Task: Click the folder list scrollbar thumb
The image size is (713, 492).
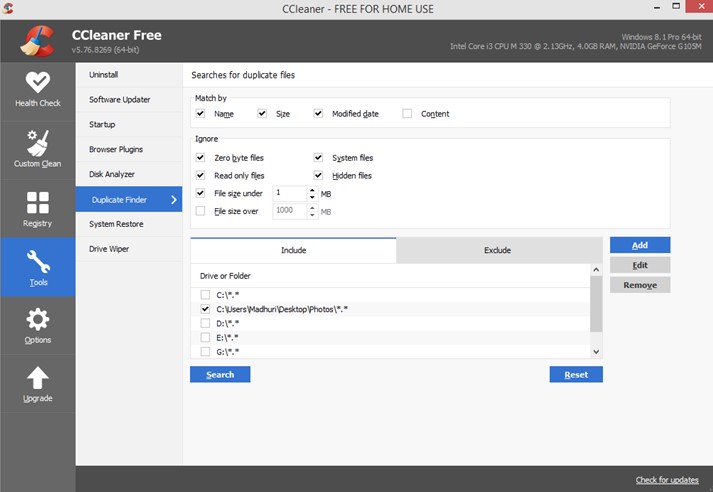Action: click(596, 304)
